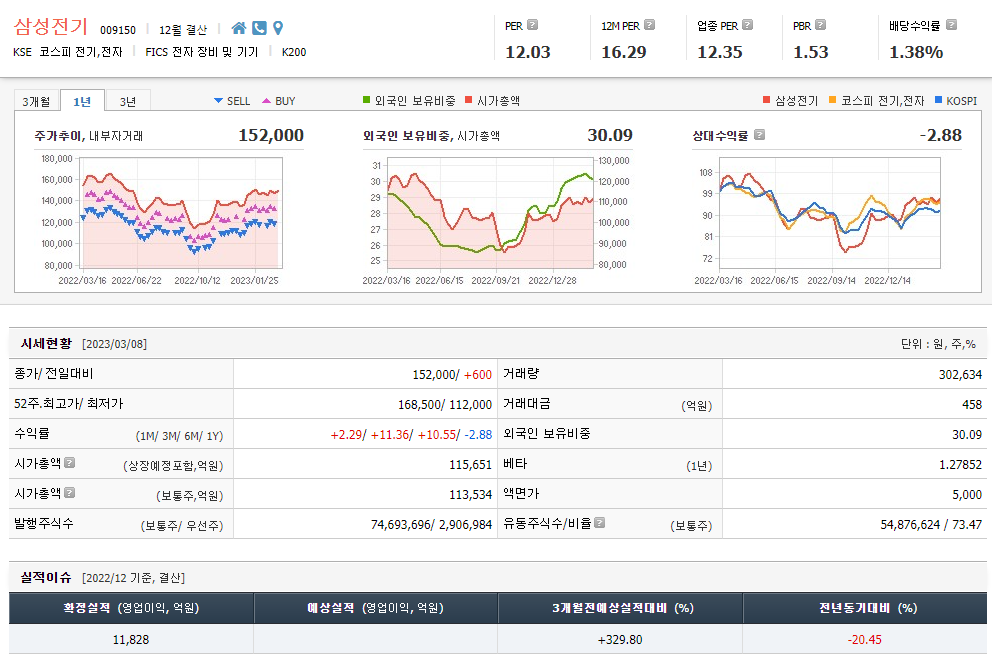Click the 실적이슈 section heading

pos(46,577)
